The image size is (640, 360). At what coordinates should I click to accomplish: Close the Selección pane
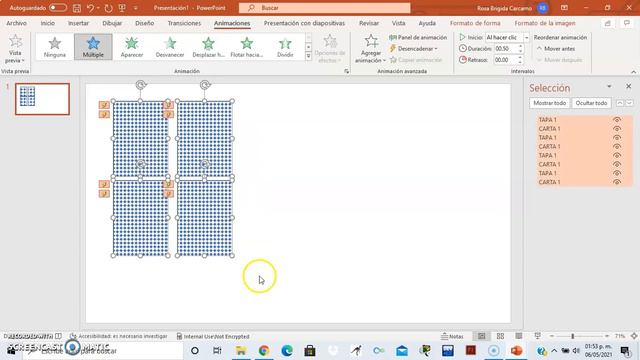click(629, 87)
